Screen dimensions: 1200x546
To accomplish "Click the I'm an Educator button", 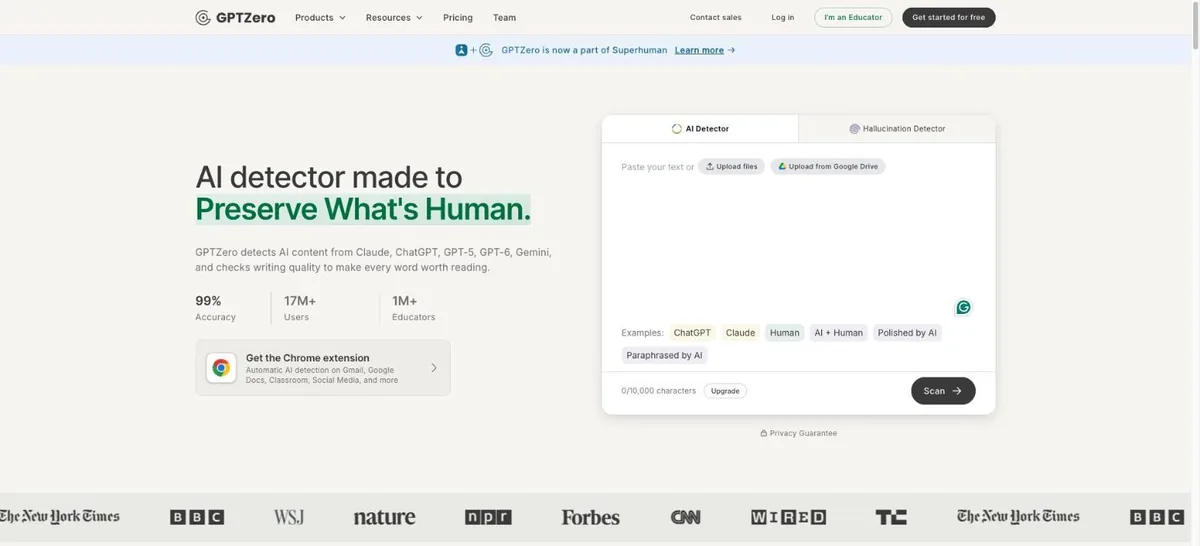I will pos(853,17).
